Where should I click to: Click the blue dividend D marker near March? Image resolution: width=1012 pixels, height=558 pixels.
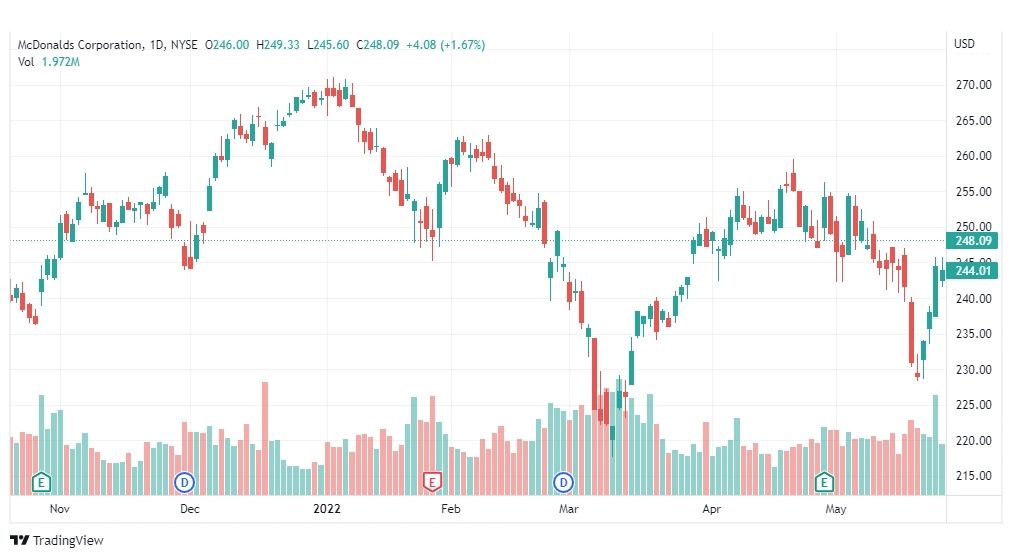point(563,482)
